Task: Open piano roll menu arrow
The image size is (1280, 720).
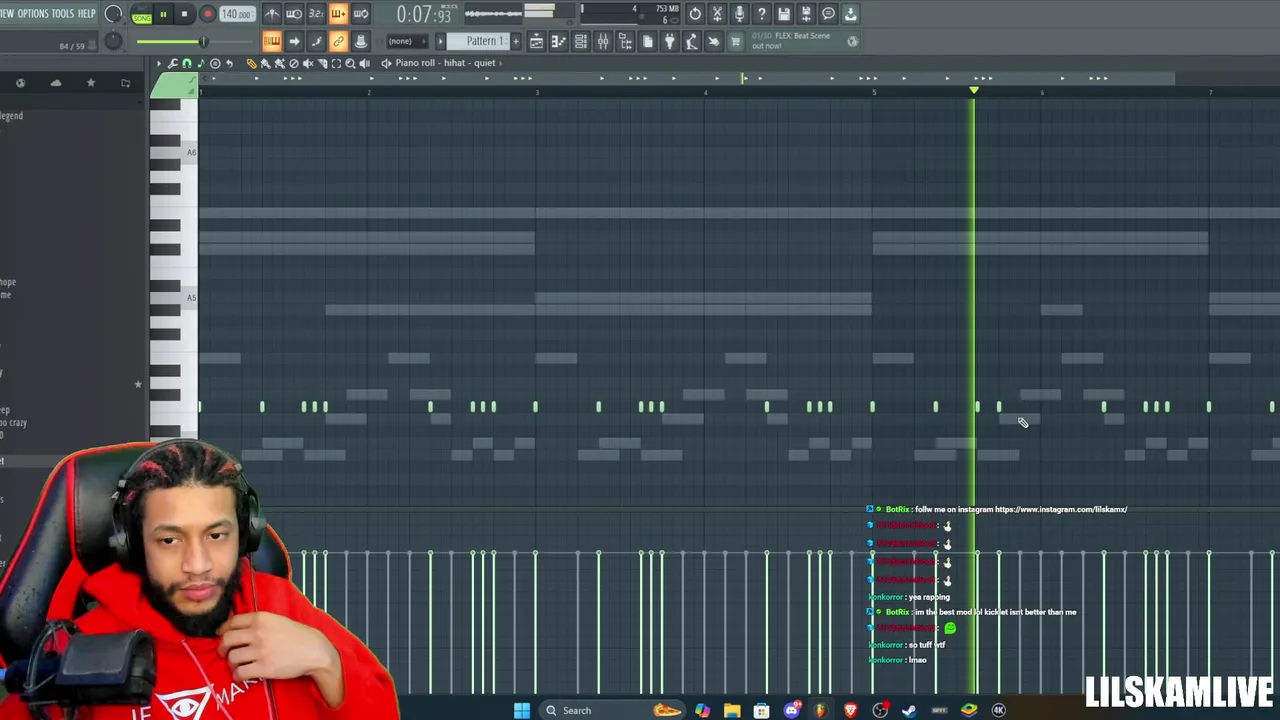Action: coord(159,63)
